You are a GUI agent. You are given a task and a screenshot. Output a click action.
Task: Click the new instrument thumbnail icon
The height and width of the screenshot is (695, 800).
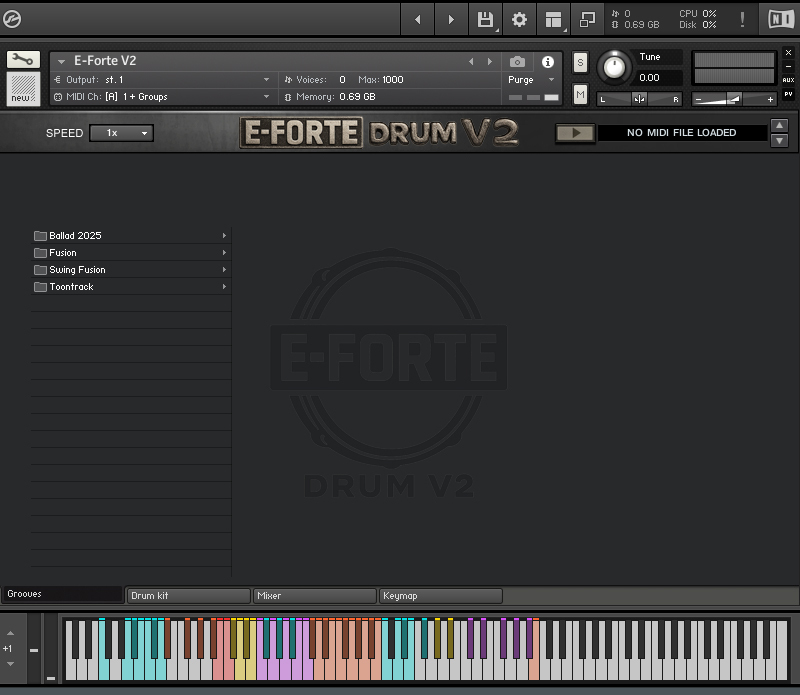tap(23, 89)
